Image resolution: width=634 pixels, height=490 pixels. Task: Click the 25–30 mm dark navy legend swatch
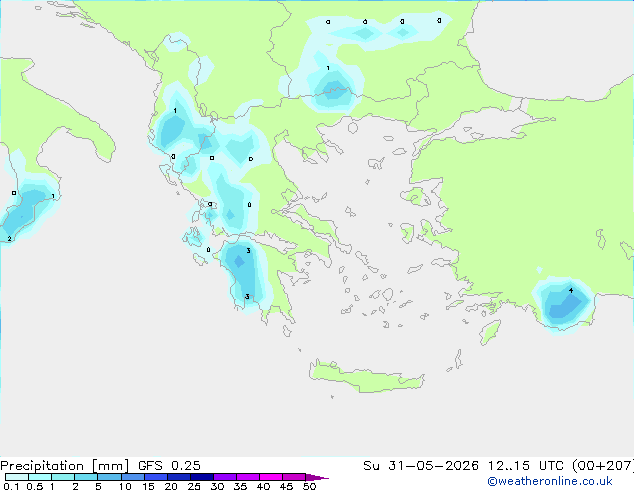pos(201,477)
